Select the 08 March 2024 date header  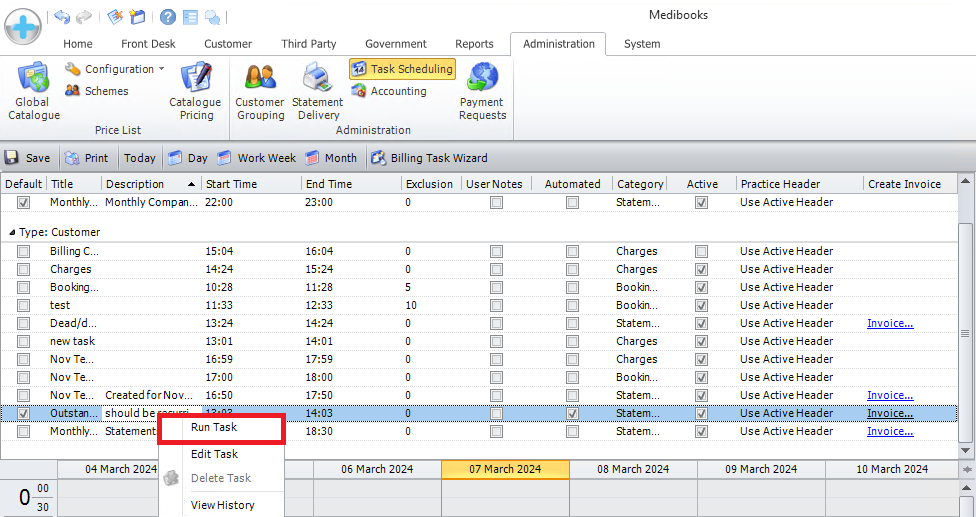coord(633,469)
